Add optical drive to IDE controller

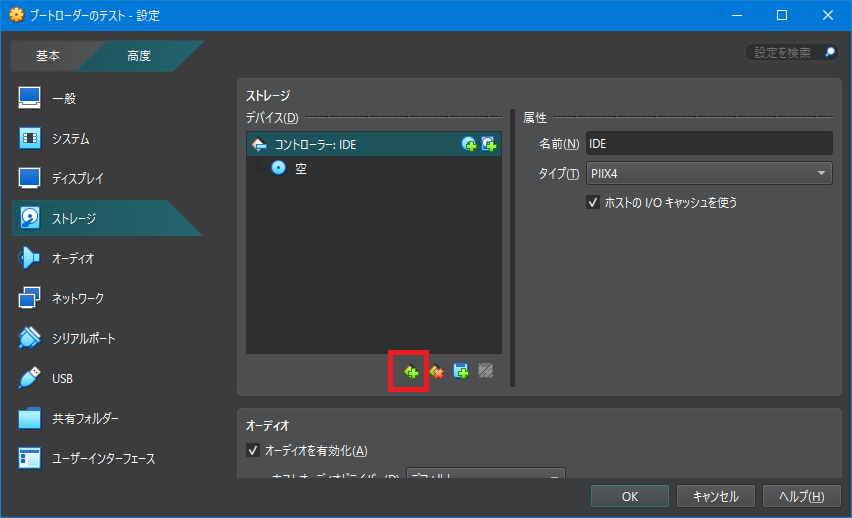coord(468,144)
